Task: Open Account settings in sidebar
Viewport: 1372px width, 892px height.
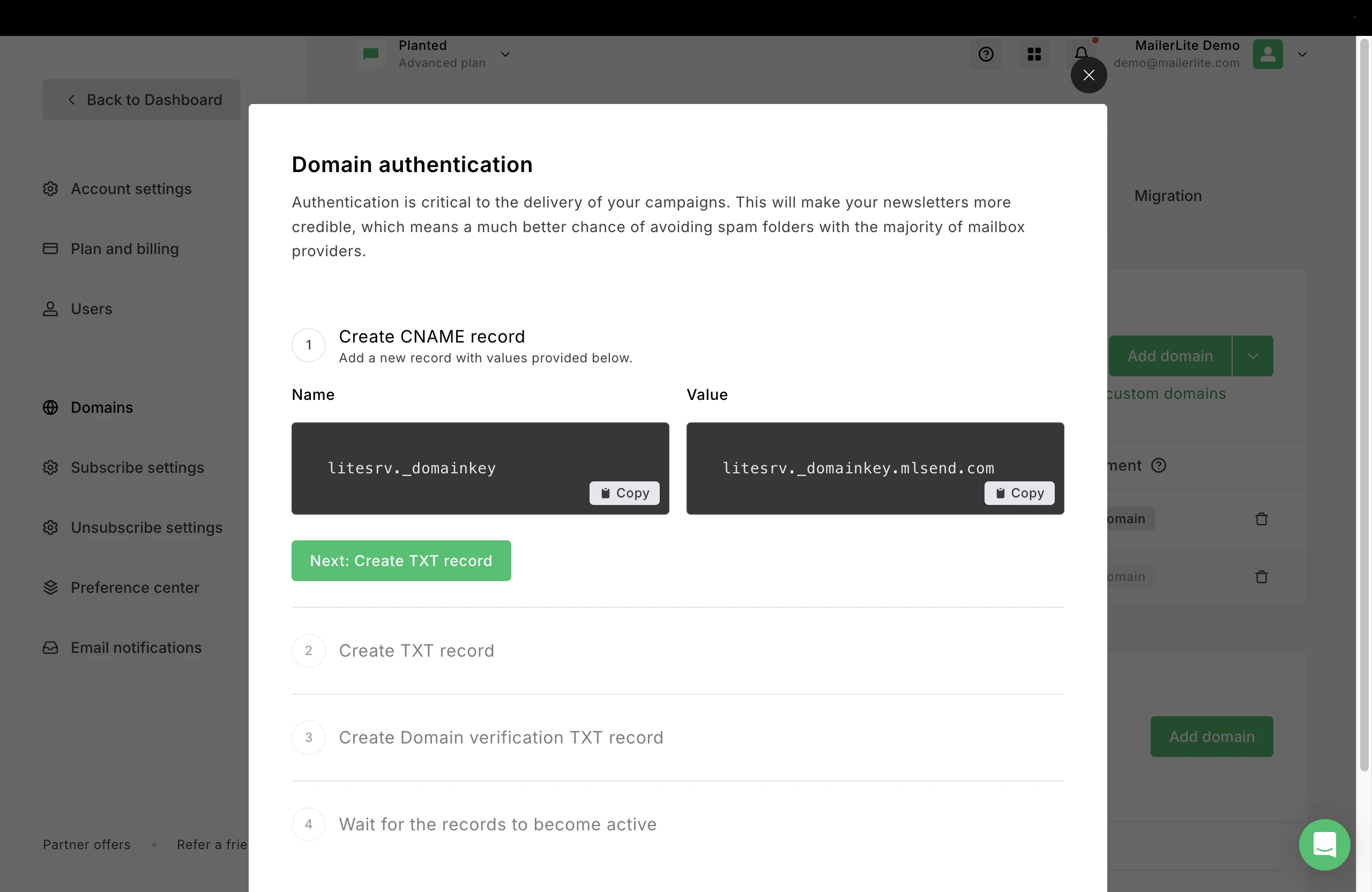Action: pos(131,189)
